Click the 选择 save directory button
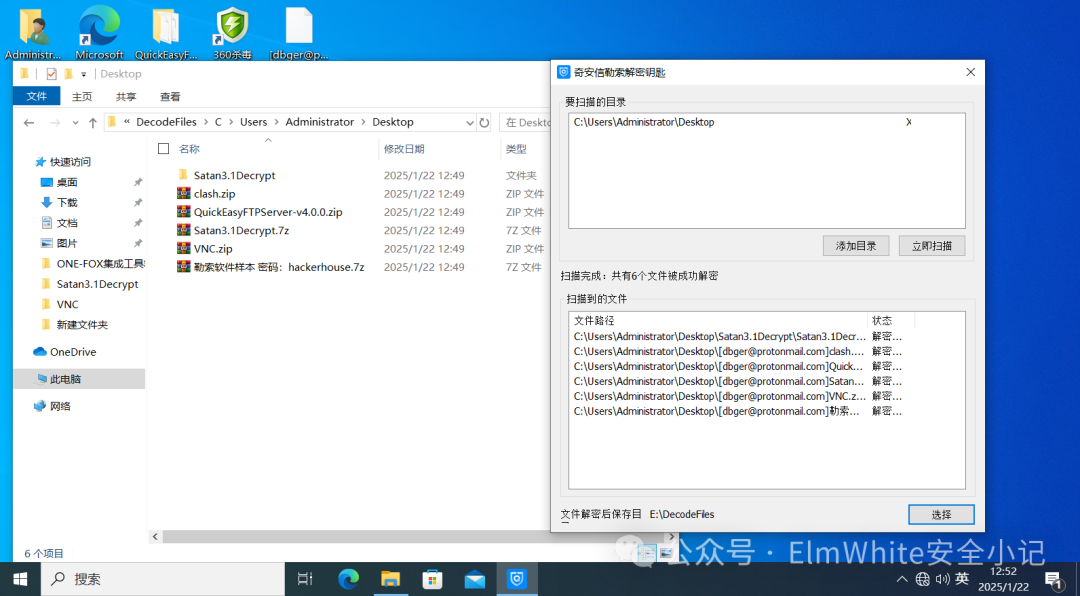The height and width of the screenshot is (596, 1080). [941, 515]
